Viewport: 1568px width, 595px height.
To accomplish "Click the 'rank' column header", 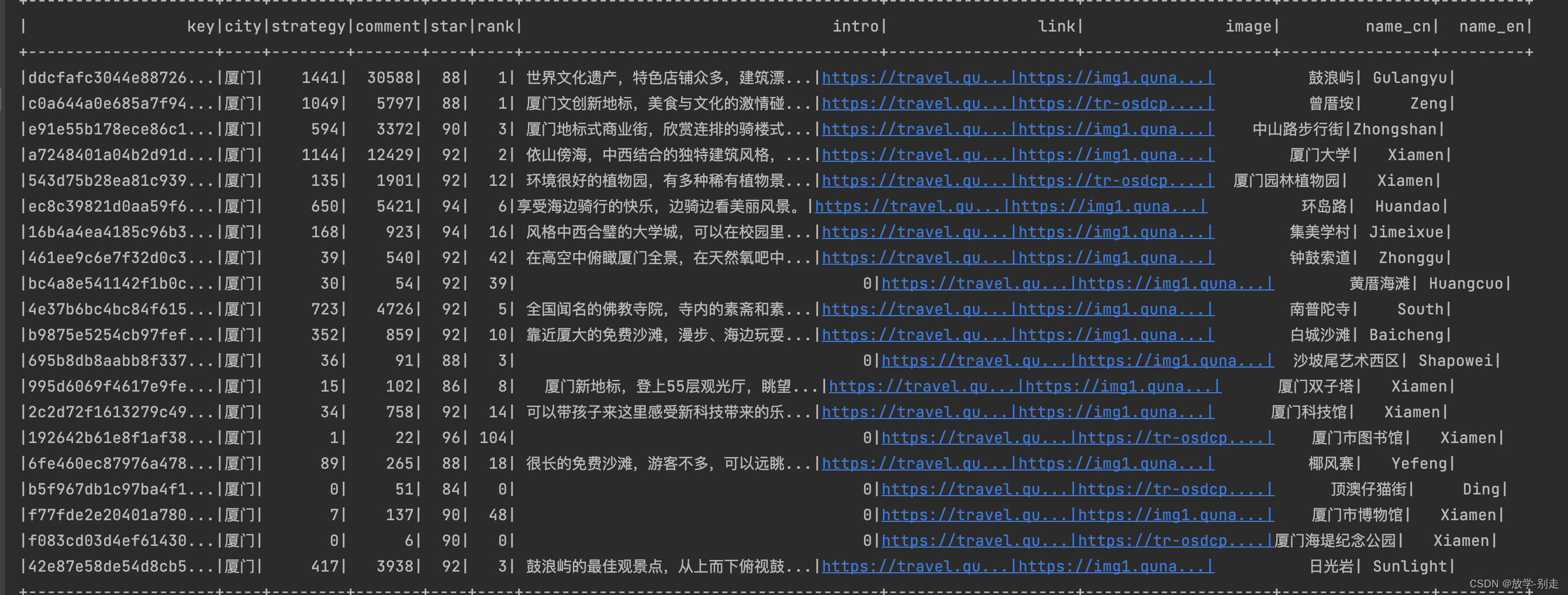I will [x=495, y=27].
